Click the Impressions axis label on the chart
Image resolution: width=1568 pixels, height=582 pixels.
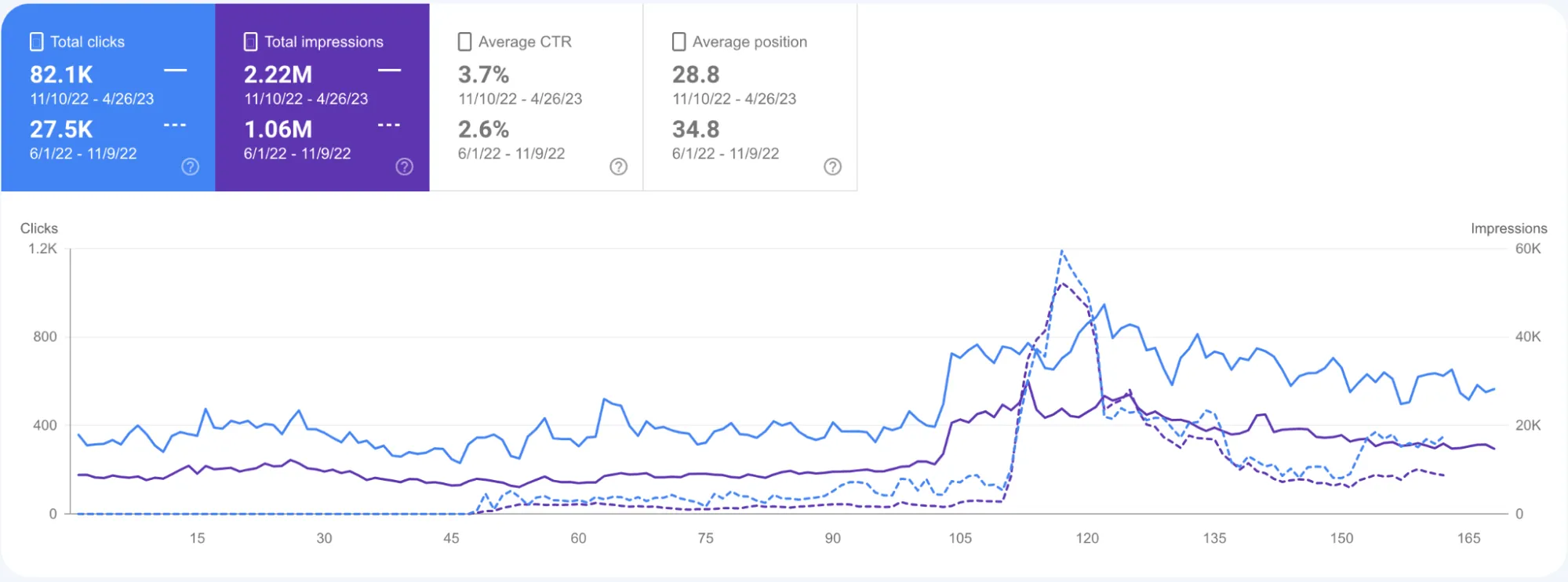(x=1508, y=228)
